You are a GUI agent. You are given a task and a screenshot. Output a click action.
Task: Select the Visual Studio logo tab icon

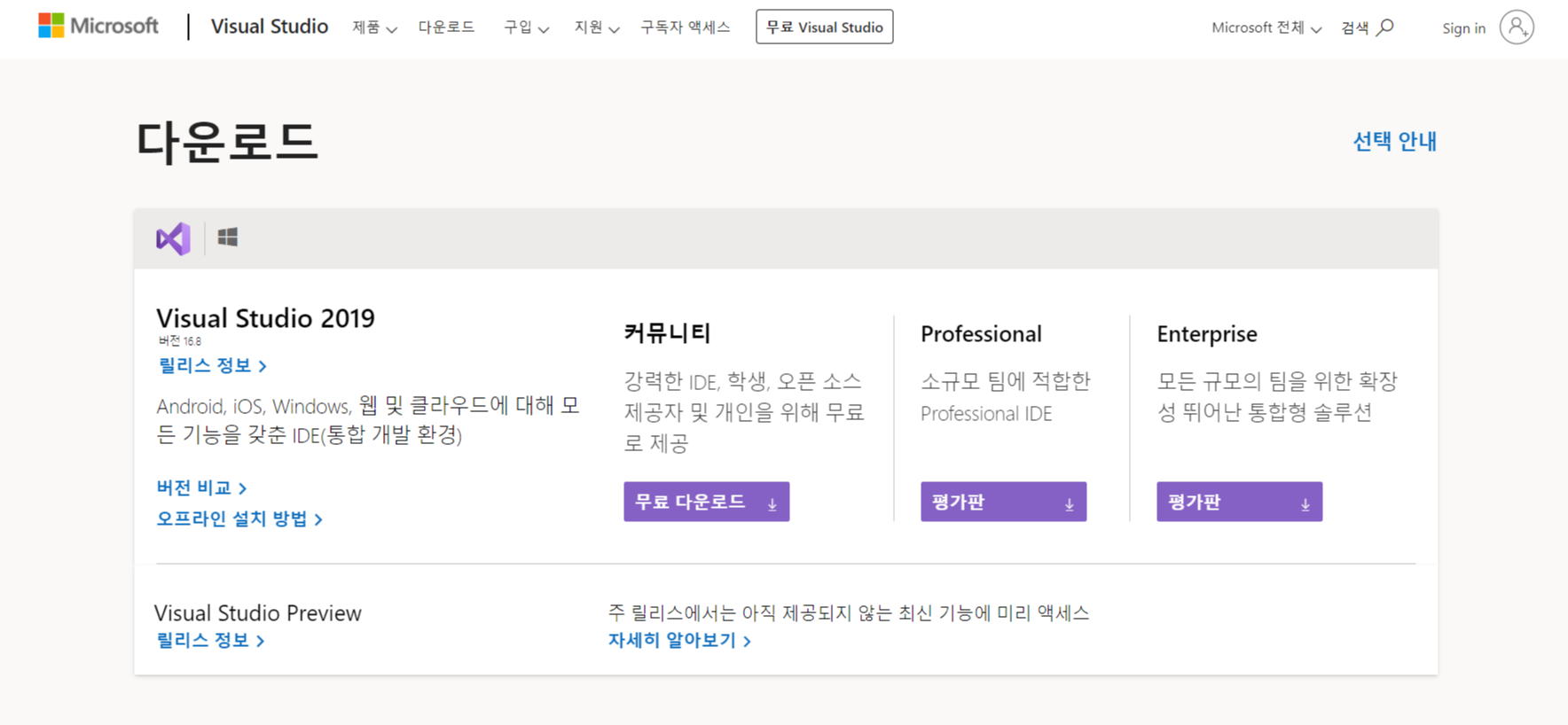click(174, 238)
